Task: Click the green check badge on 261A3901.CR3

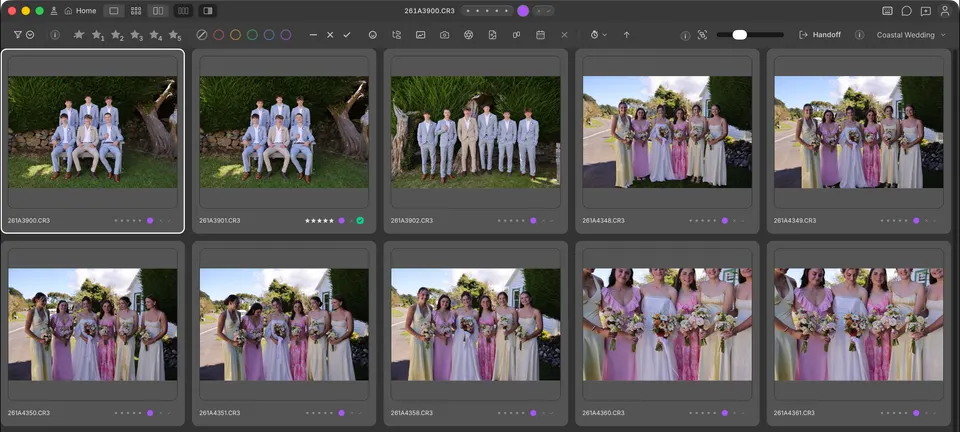Action: point(360,220)
